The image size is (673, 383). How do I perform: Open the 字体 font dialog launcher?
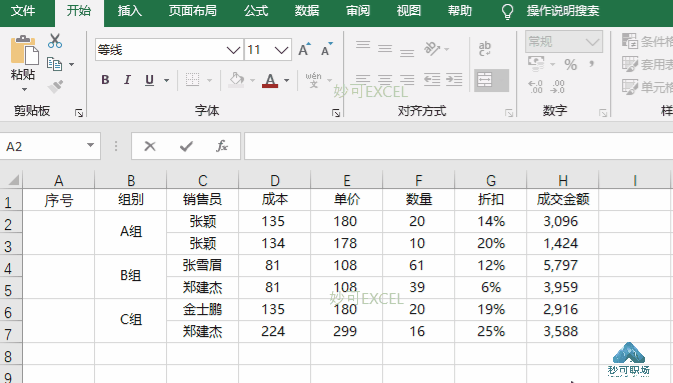pyautogui.click(x=336, y=113)
